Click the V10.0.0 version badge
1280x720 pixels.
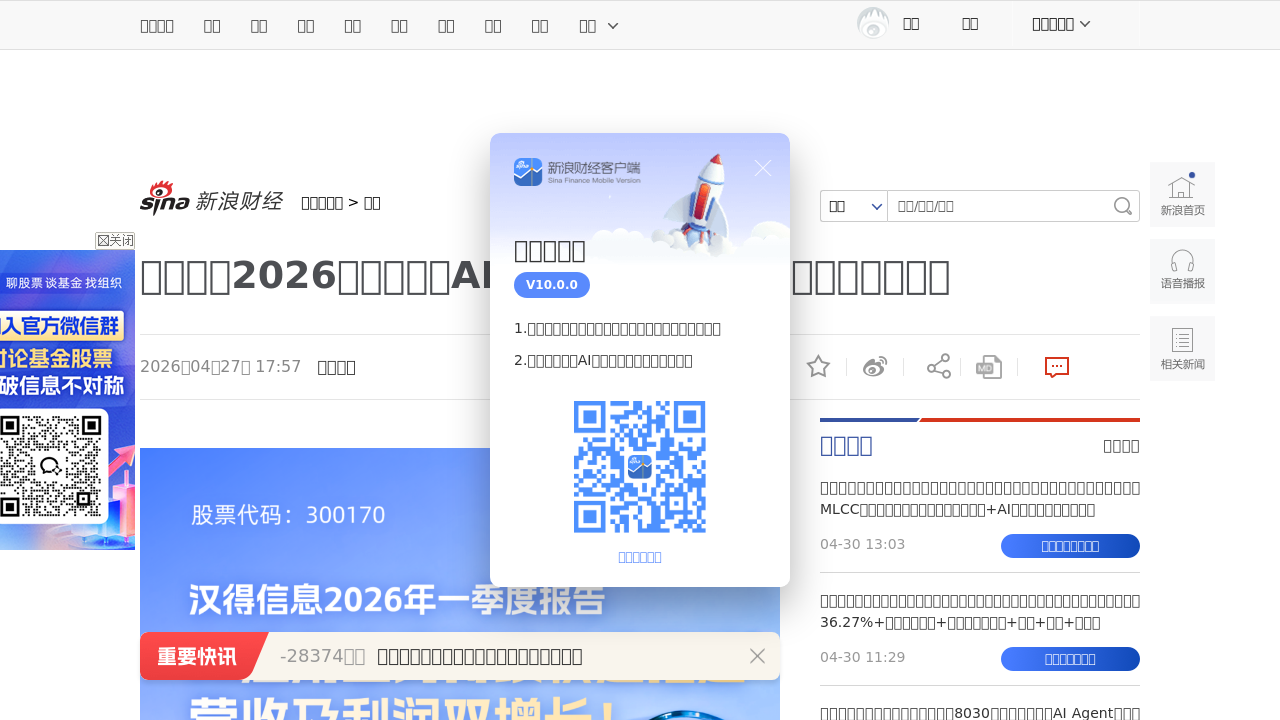click(552, 285)
